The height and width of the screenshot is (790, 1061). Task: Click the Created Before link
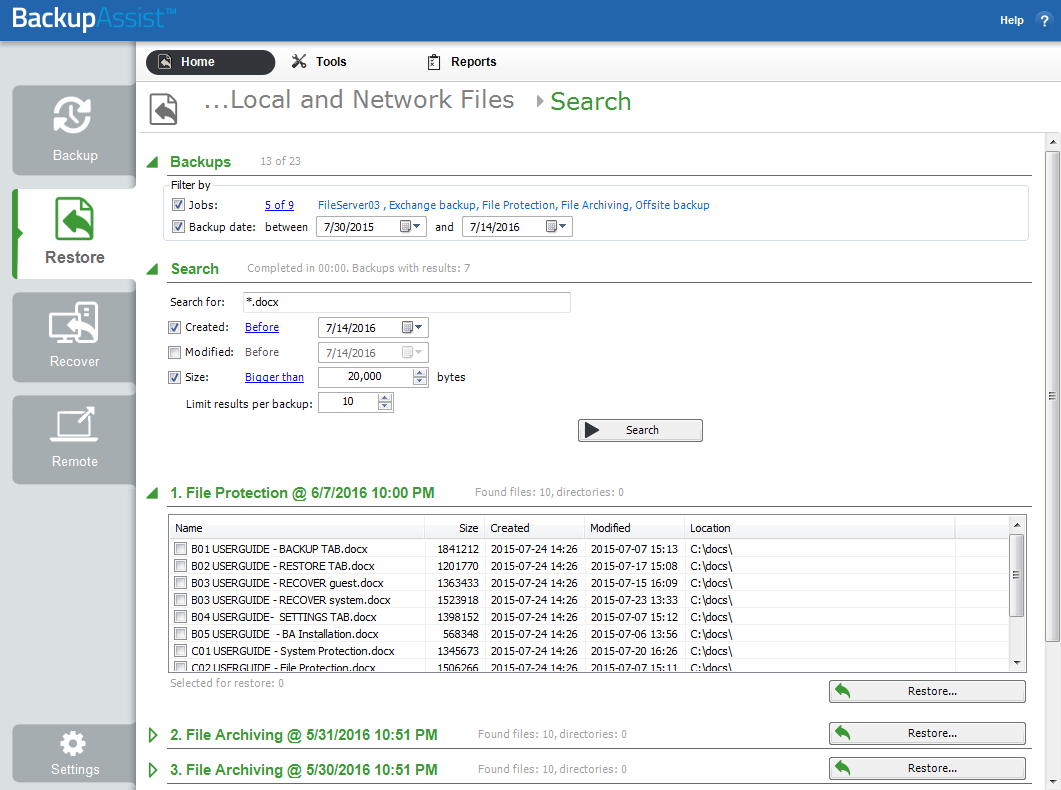262,327
